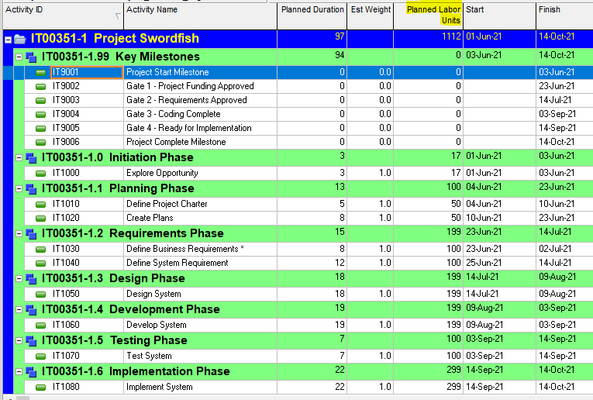This screenshot has height=400, width=593.
Task: Click the activity icon for IT9006
Action: point(40,143)
